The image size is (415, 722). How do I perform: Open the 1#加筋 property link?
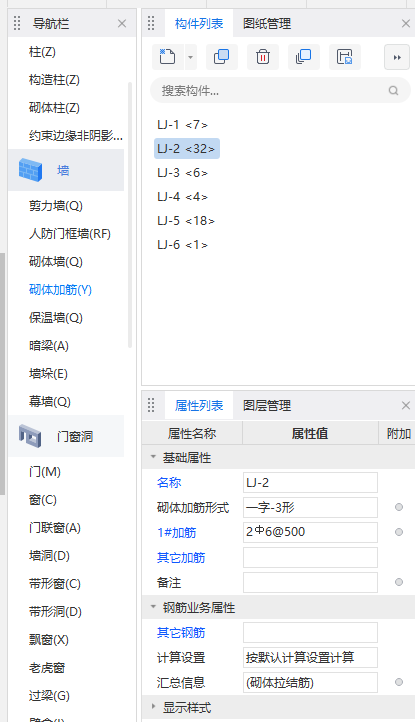coord(177,533)
